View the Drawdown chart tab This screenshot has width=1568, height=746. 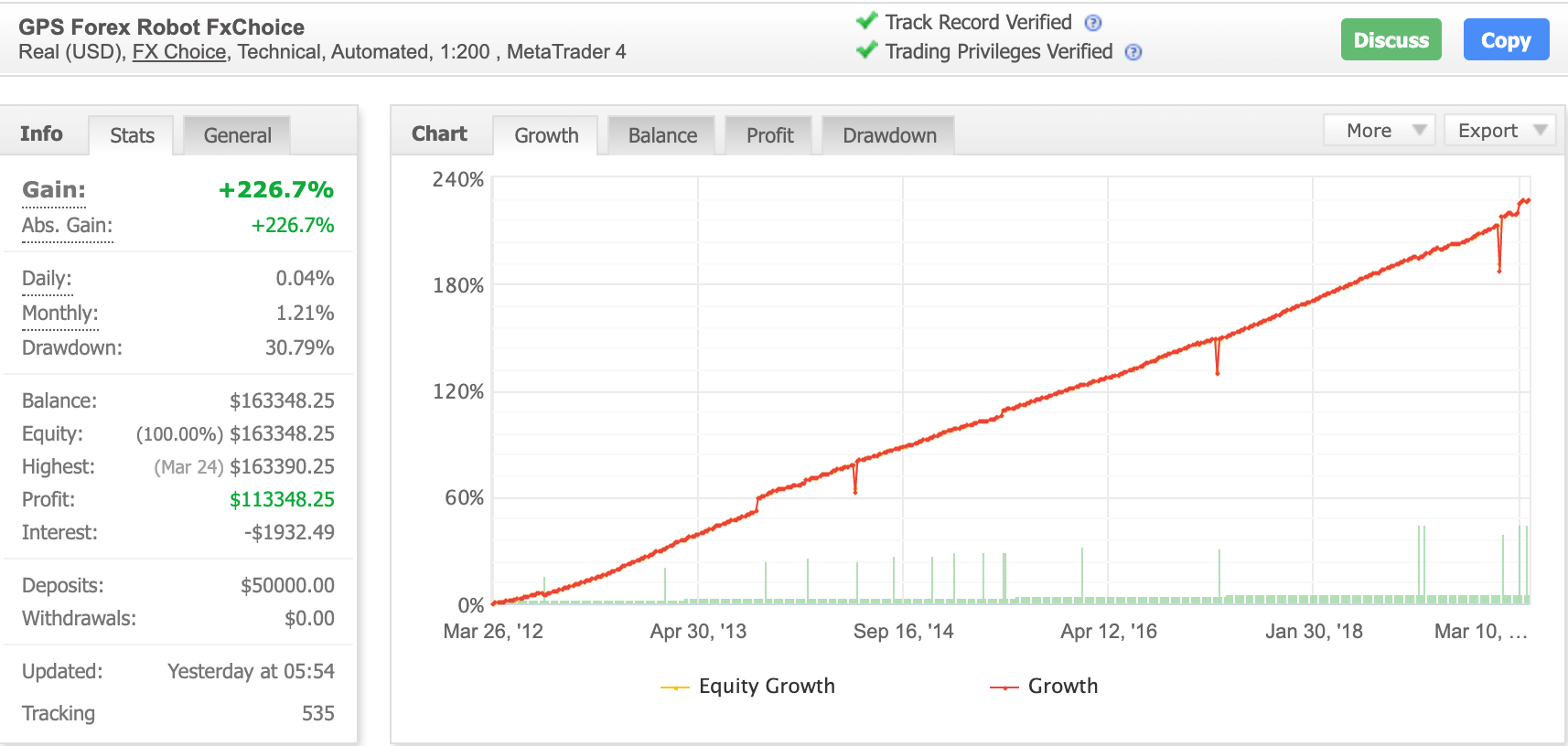click(x=888, y=135)
